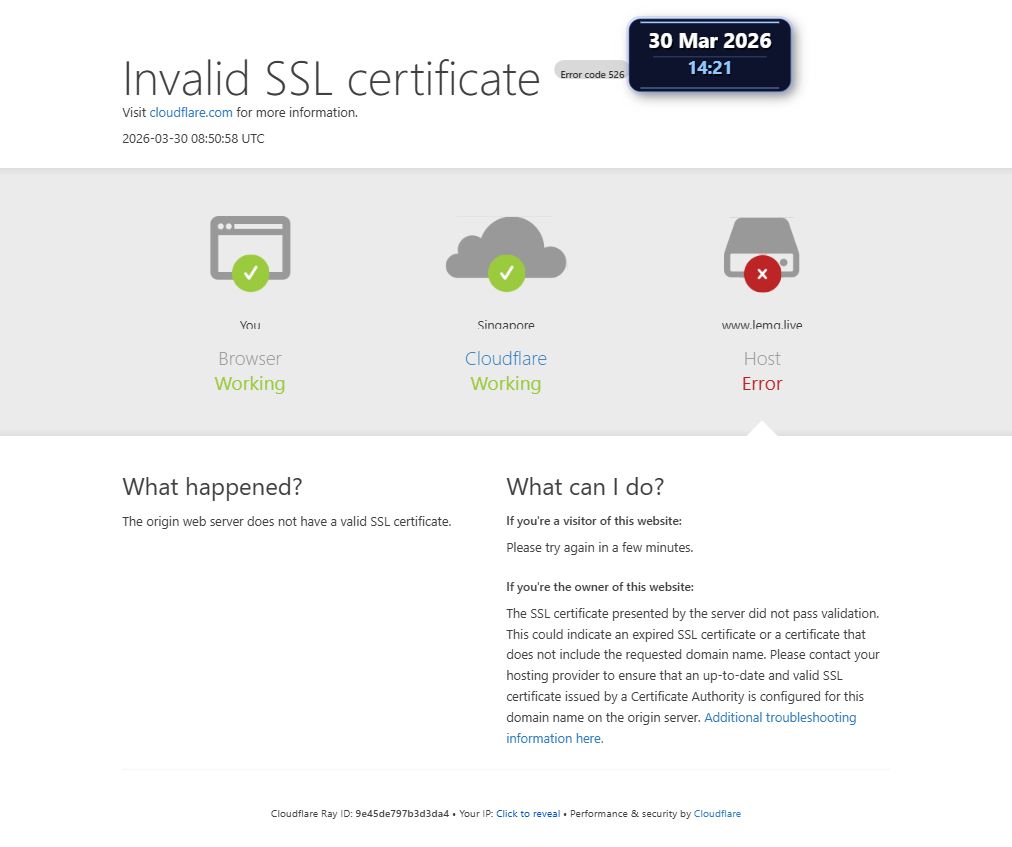Click the Singapore location label
Viewport: 1012px width, 847px height.
coord(506,325)
